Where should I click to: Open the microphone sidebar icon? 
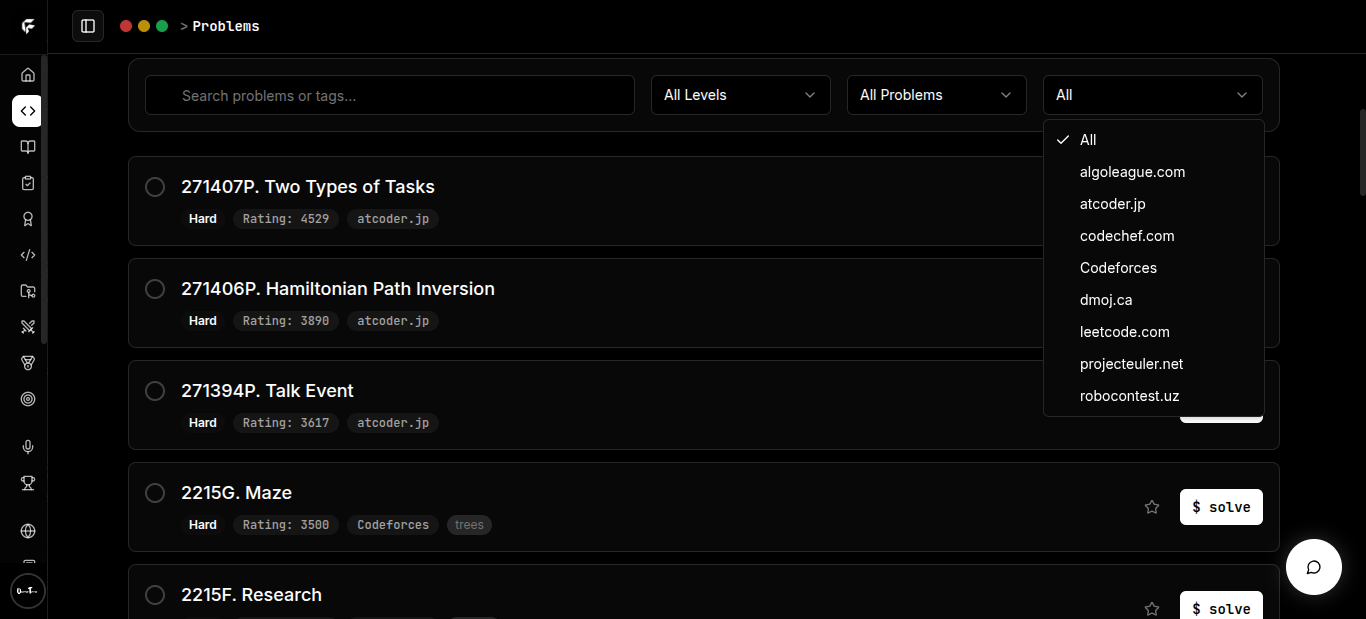click(28, 447)
